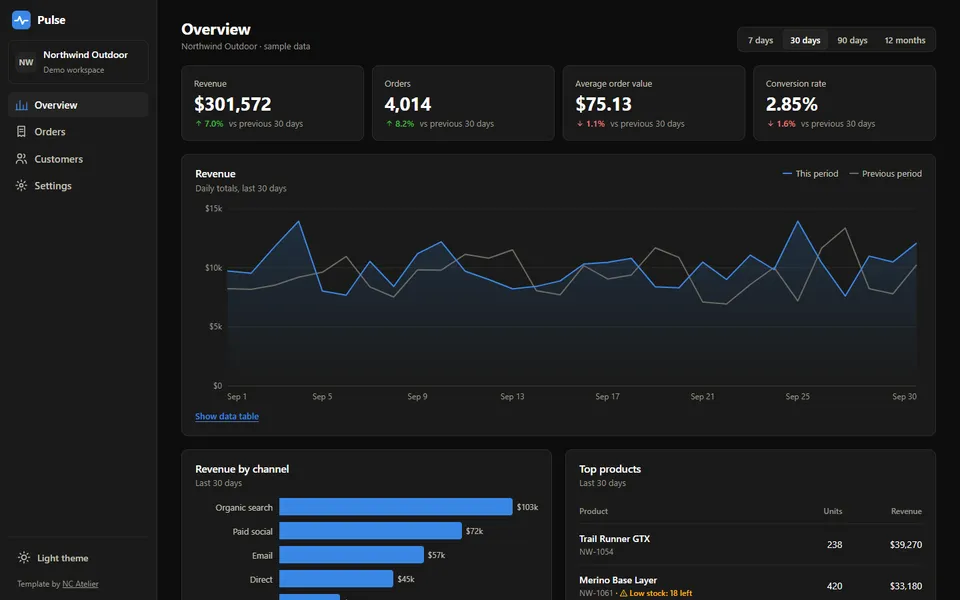Select the 12 months range
Image resolution: width=960 pixels, height=600 pixels.
click(x=905, y=40)
